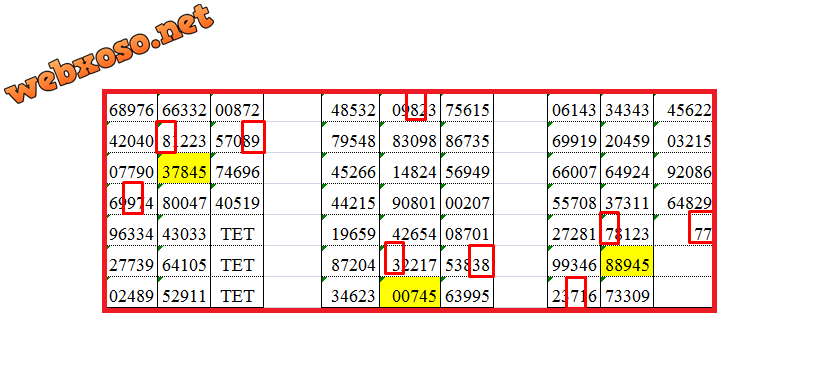814x379 pixels.
Task: Click the cell with value 23716
Action: point(574,292)
